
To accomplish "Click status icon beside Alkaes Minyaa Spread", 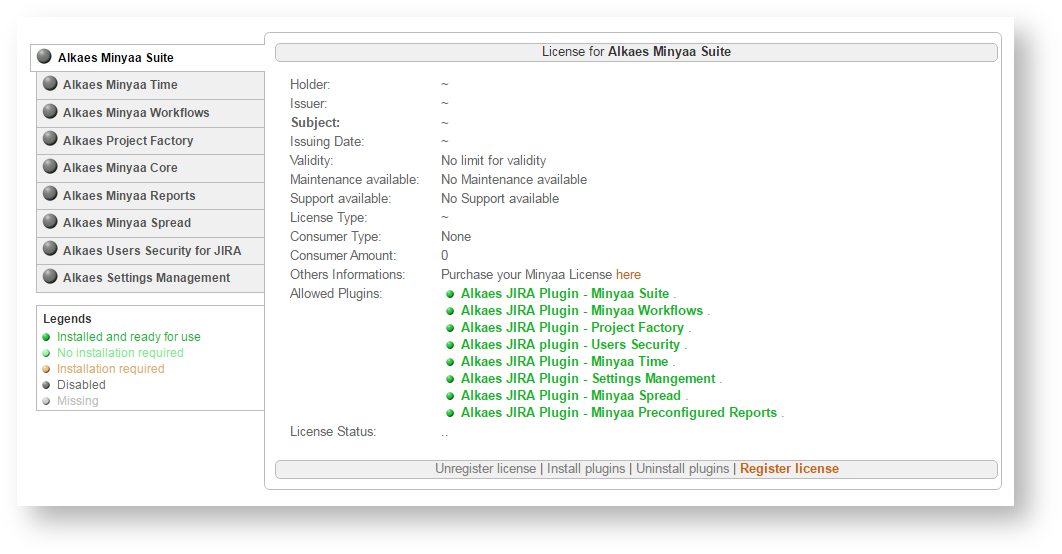I will 50,222.
